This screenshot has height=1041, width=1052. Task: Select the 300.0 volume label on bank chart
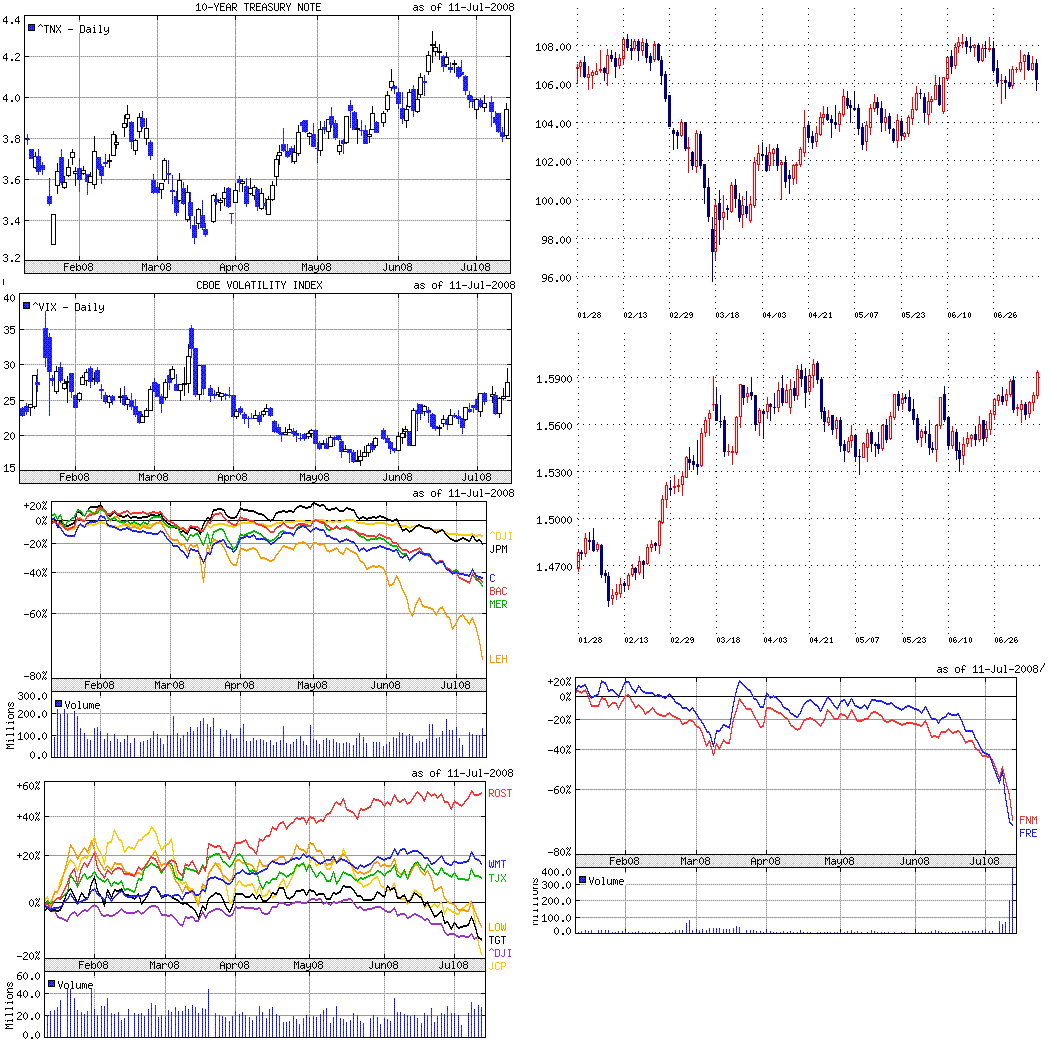click(x=33, y=696)
